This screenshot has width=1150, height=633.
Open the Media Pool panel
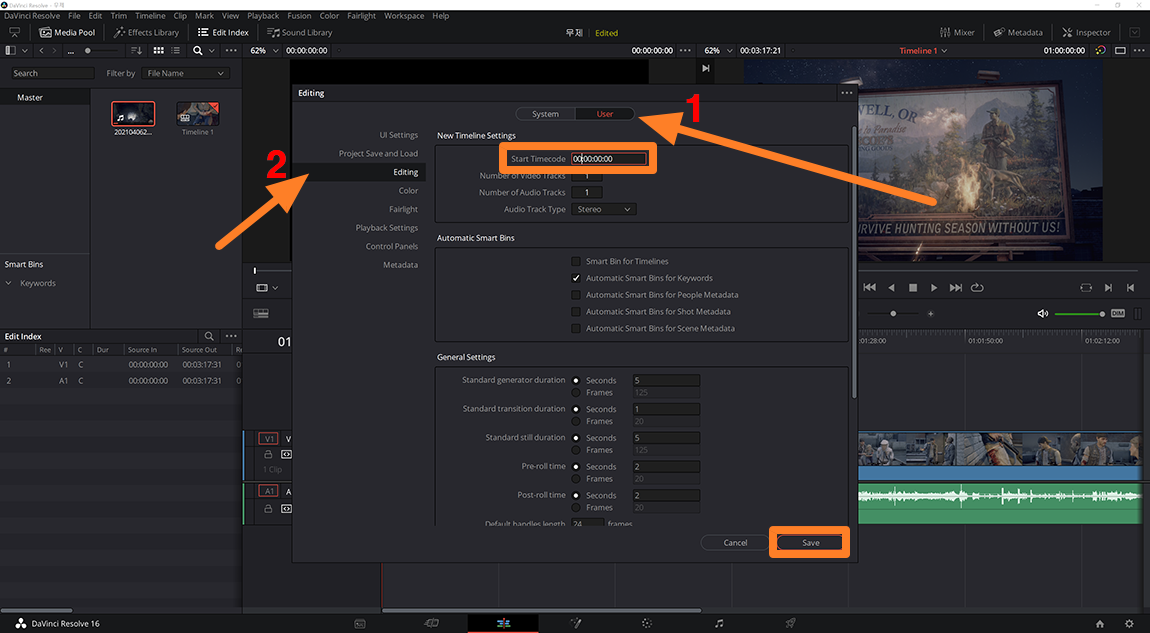[x=67, y=32]
